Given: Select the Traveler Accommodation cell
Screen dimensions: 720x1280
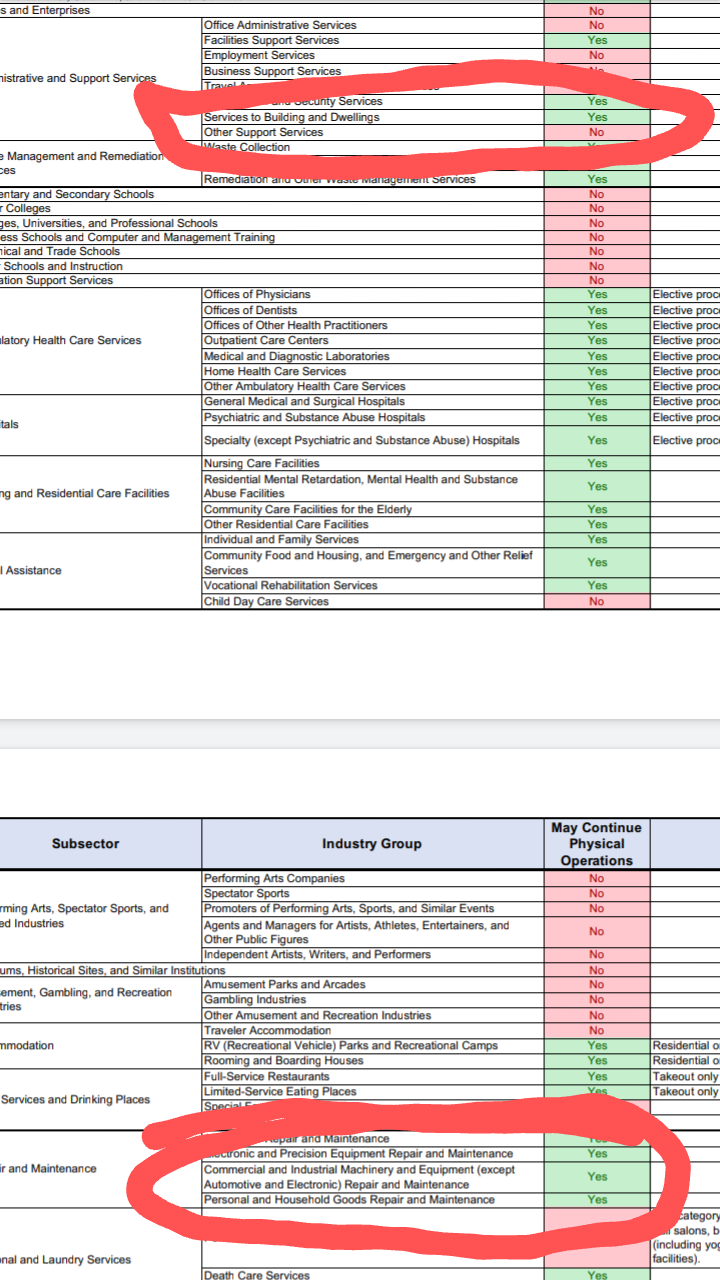Looking at the screenshot, I should pos(373,1030).
